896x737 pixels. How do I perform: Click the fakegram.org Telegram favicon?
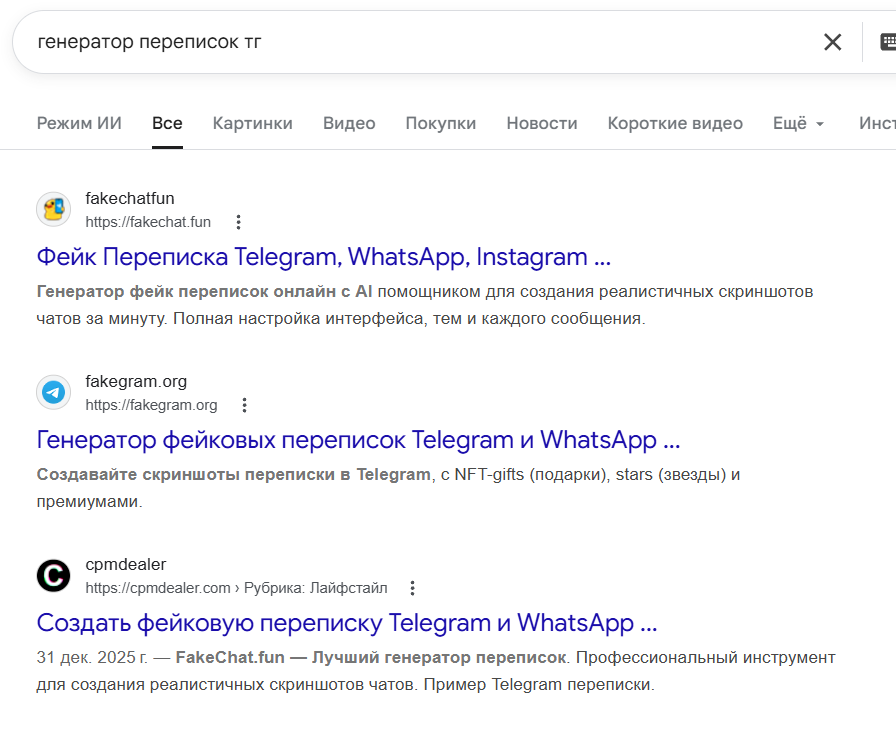pos(54,392)
